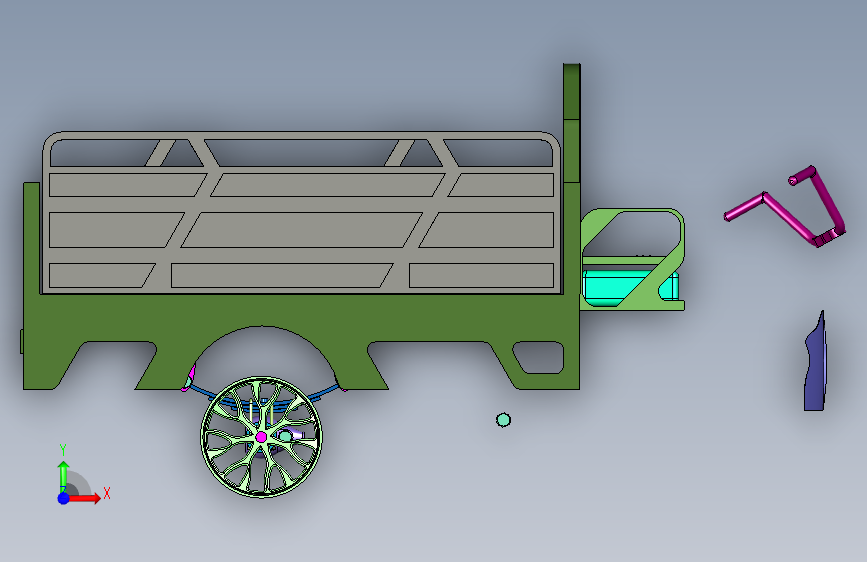
Task: Select the spoked wheel rim model
Action: pyautogui.click(x=262, y=438)
